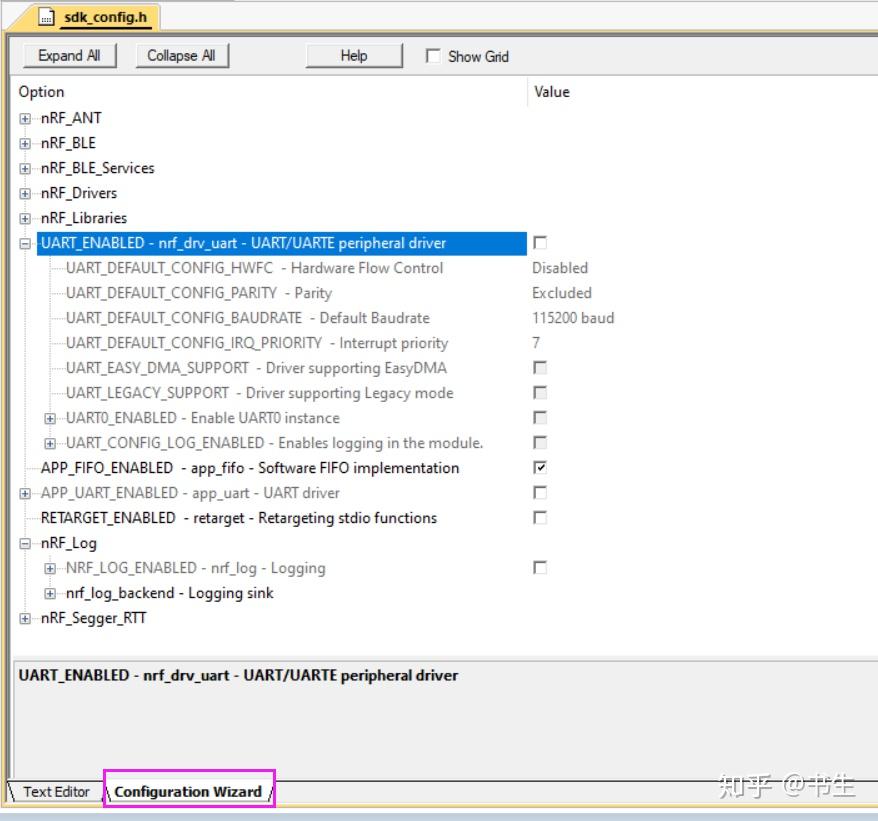Image resolution: width=878 pixels, height=821 pixels.
Task: Expand the nRF_BLE_Services node
Action: point(25,169)
